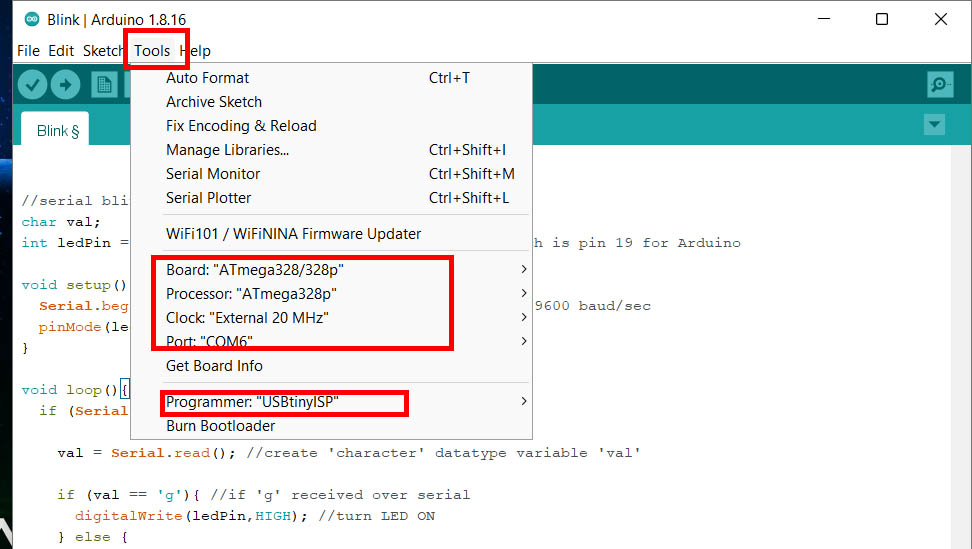Select Board: "ATmega328/328p" entry
972x549 pixels.
(332, 270)
